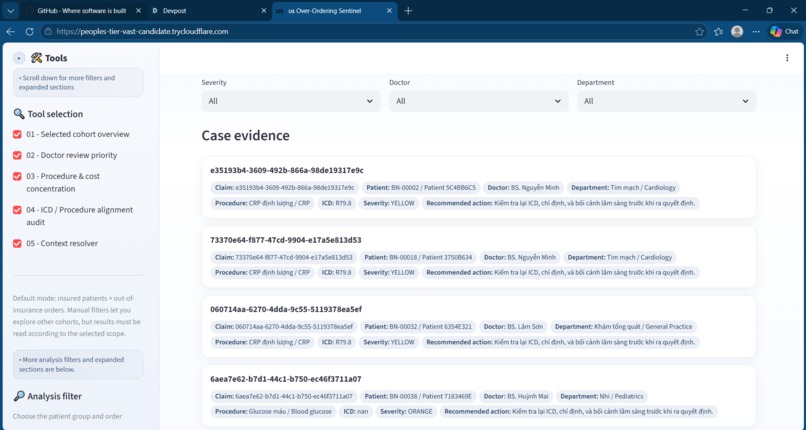Viewport: 806px width, 430px height.
Task: Uncheck 02 - Doctor review priority
Action: tap(17, 155)
